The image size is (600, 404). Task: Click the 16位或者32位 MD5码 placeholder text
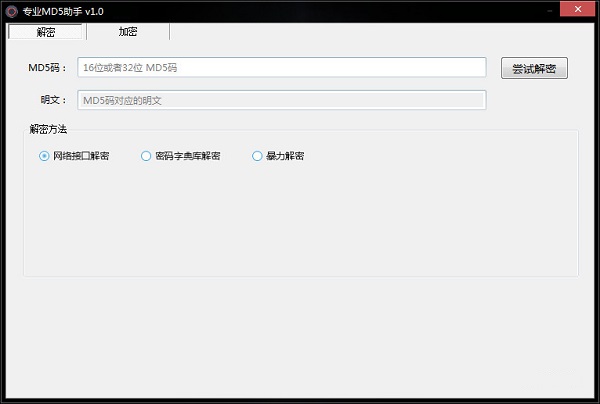[x=130, y=68]
